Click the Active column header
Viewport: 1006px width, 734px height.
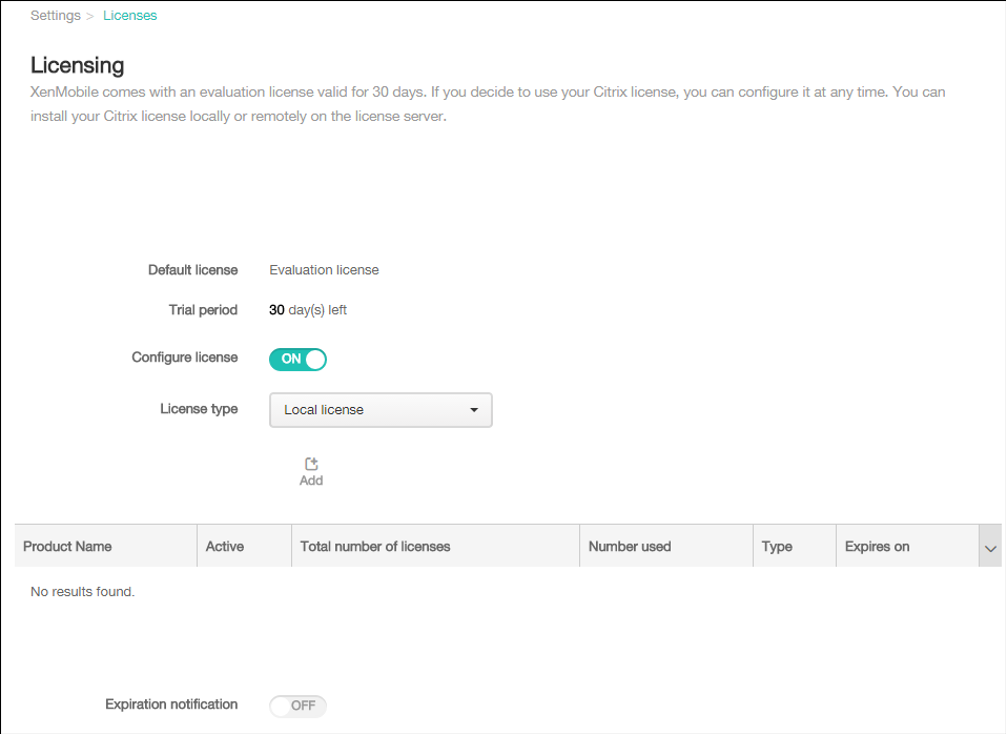click(225, 547)
